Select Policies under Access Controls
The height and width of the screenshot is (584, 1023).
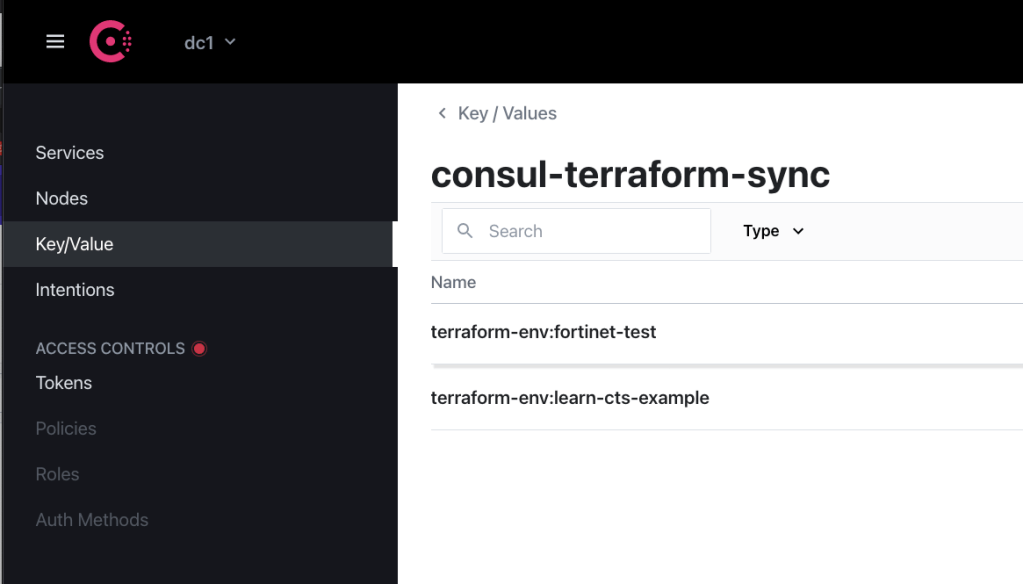coord(66,428)
